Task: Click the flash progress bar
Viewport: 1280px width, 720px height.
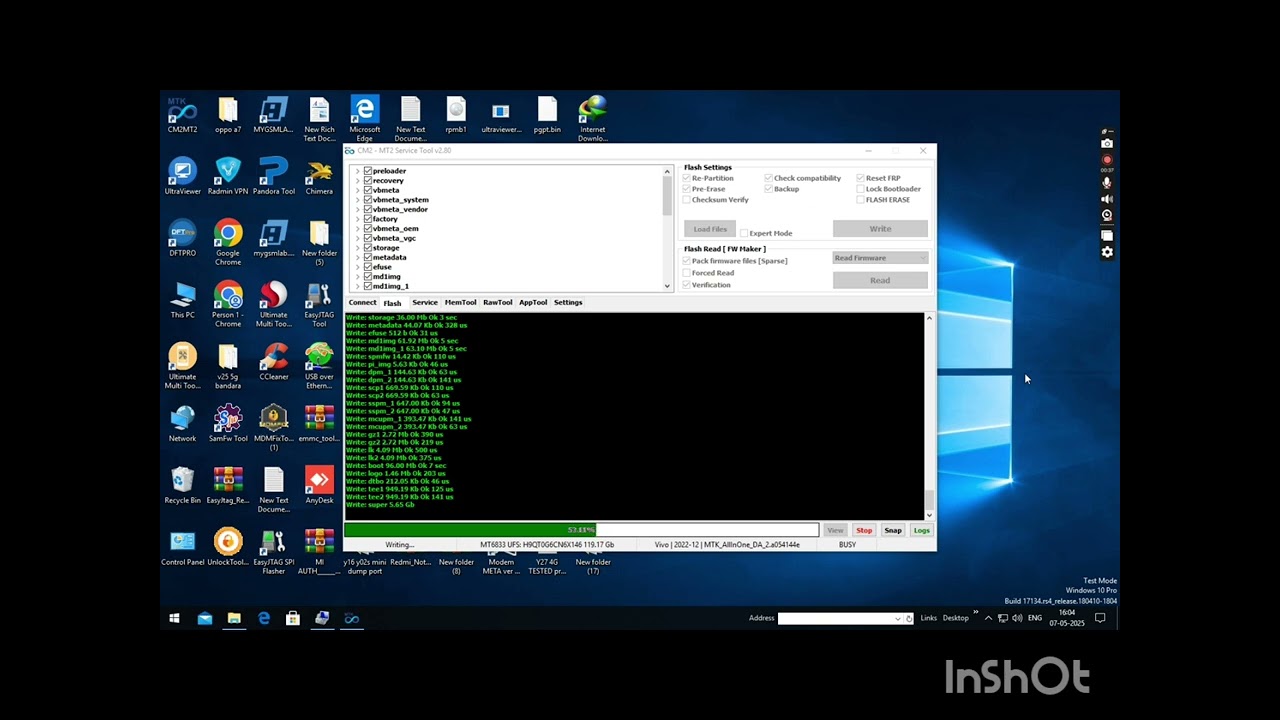Action: [x=581, y=530]
